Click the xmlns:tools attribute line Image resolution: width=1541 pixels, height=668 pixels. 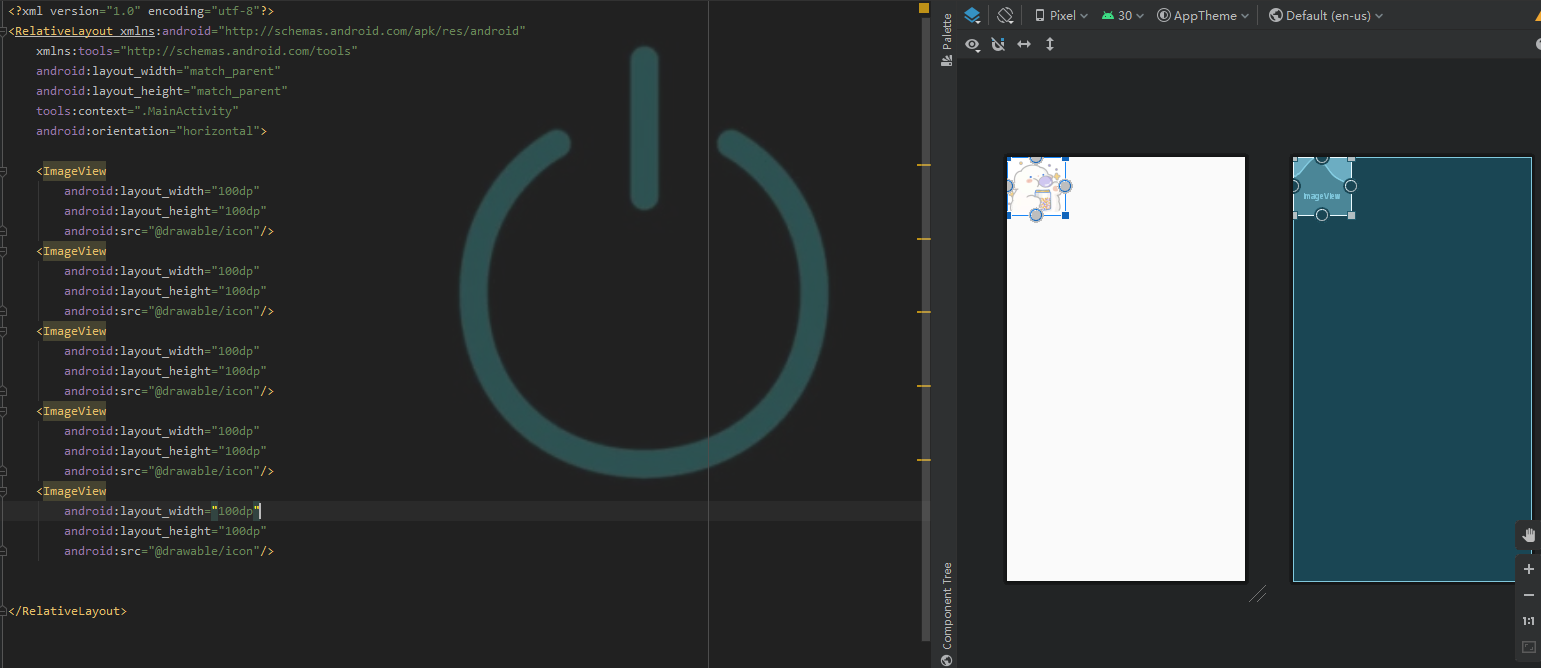tap(197, 51)
